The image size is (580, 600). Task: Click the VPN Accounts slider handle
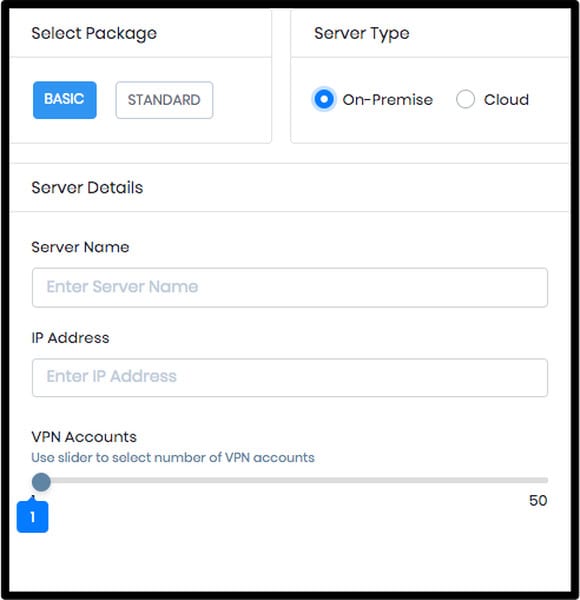41,482
